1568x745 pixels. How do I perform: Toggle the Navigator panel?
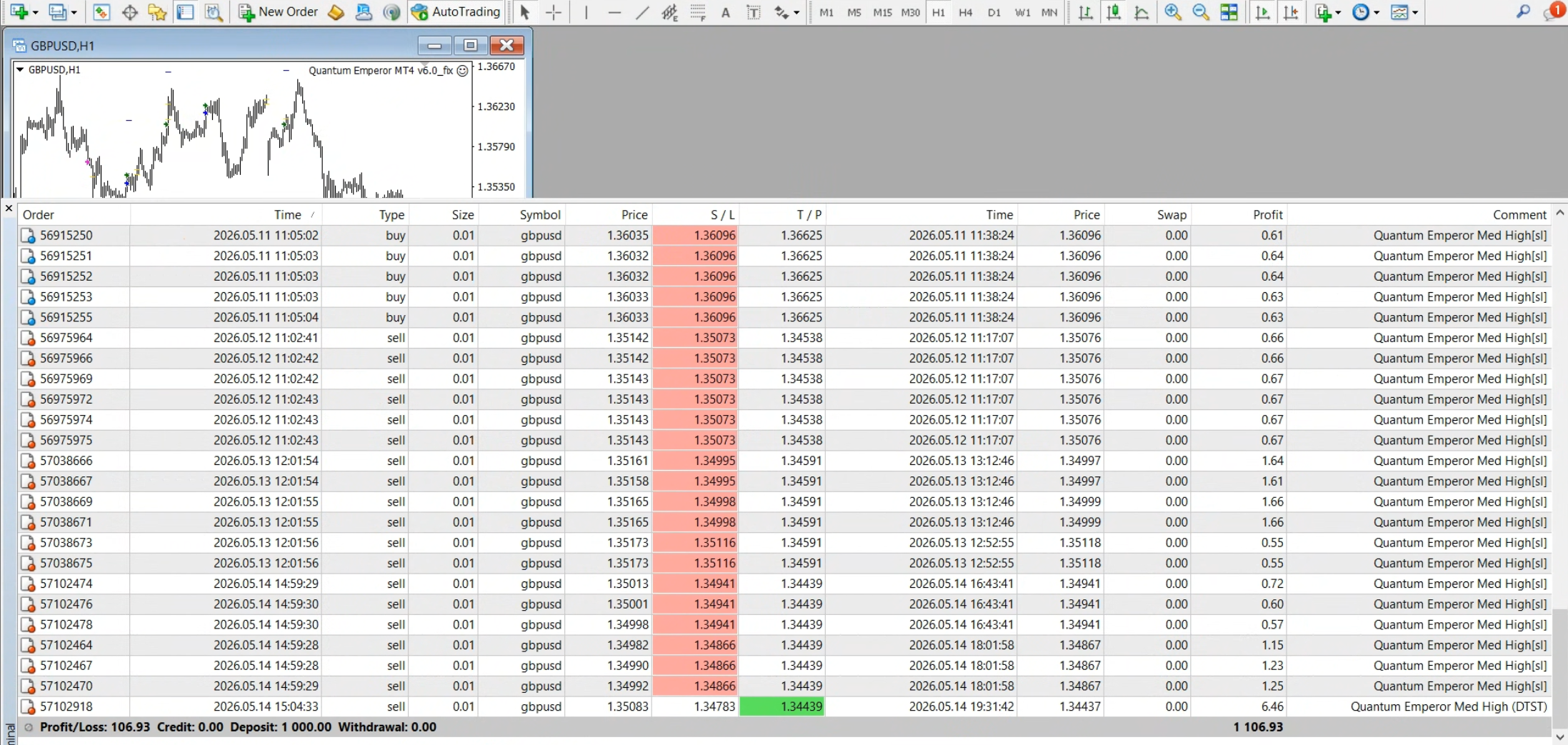click(157, 12)
